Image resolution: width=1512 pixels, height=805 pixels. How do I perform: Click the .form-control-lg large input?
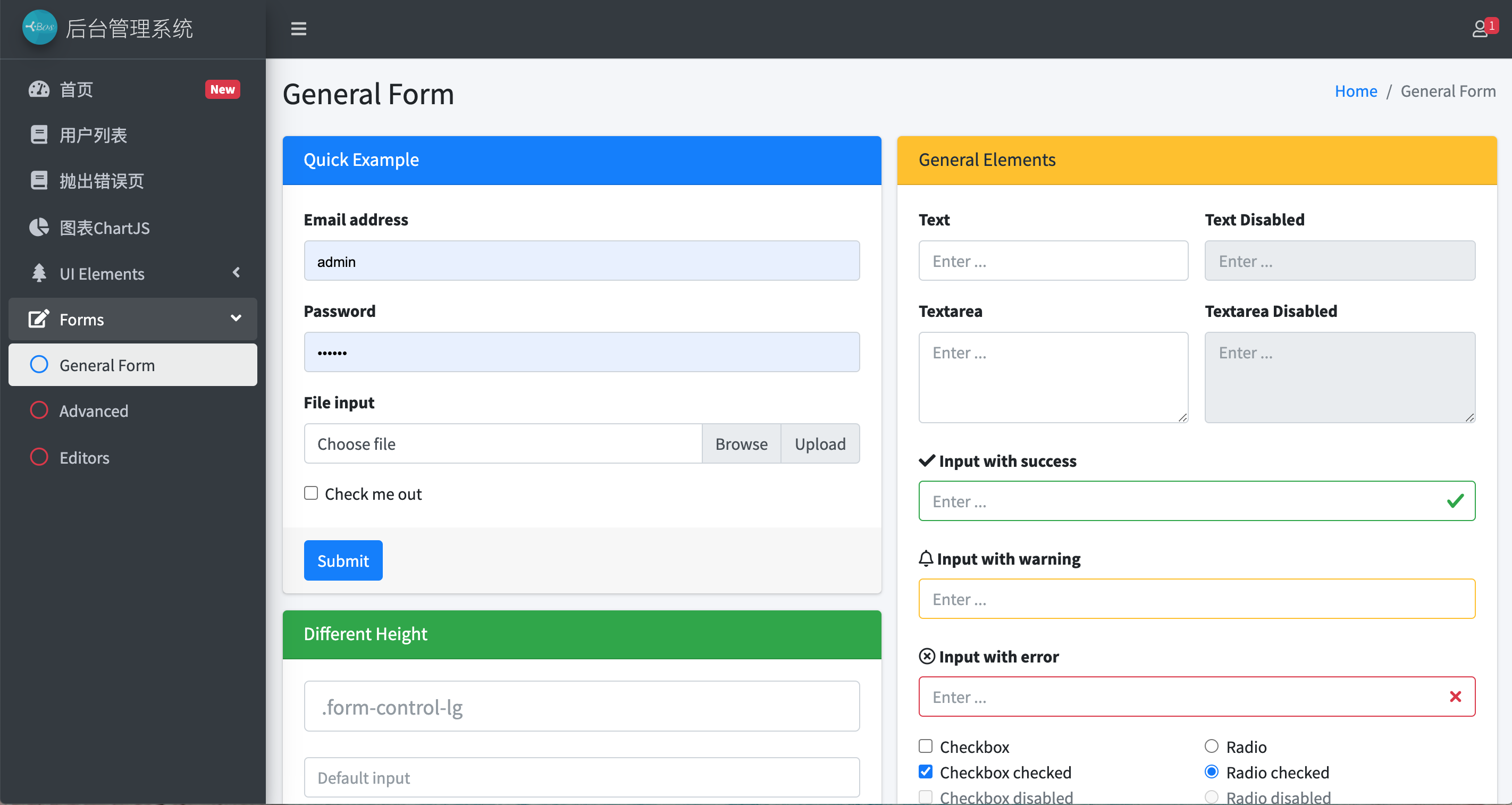pyautogui.click(x=582, y=706)
